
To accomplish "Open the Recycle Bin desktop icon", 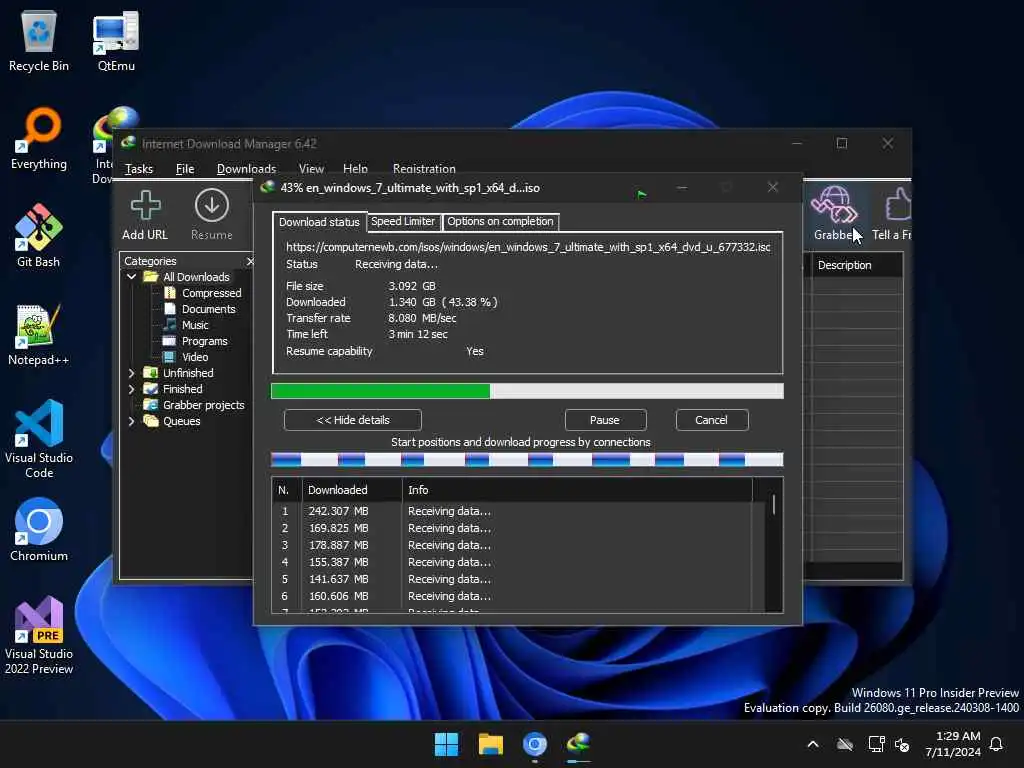I will click(39, 41).
